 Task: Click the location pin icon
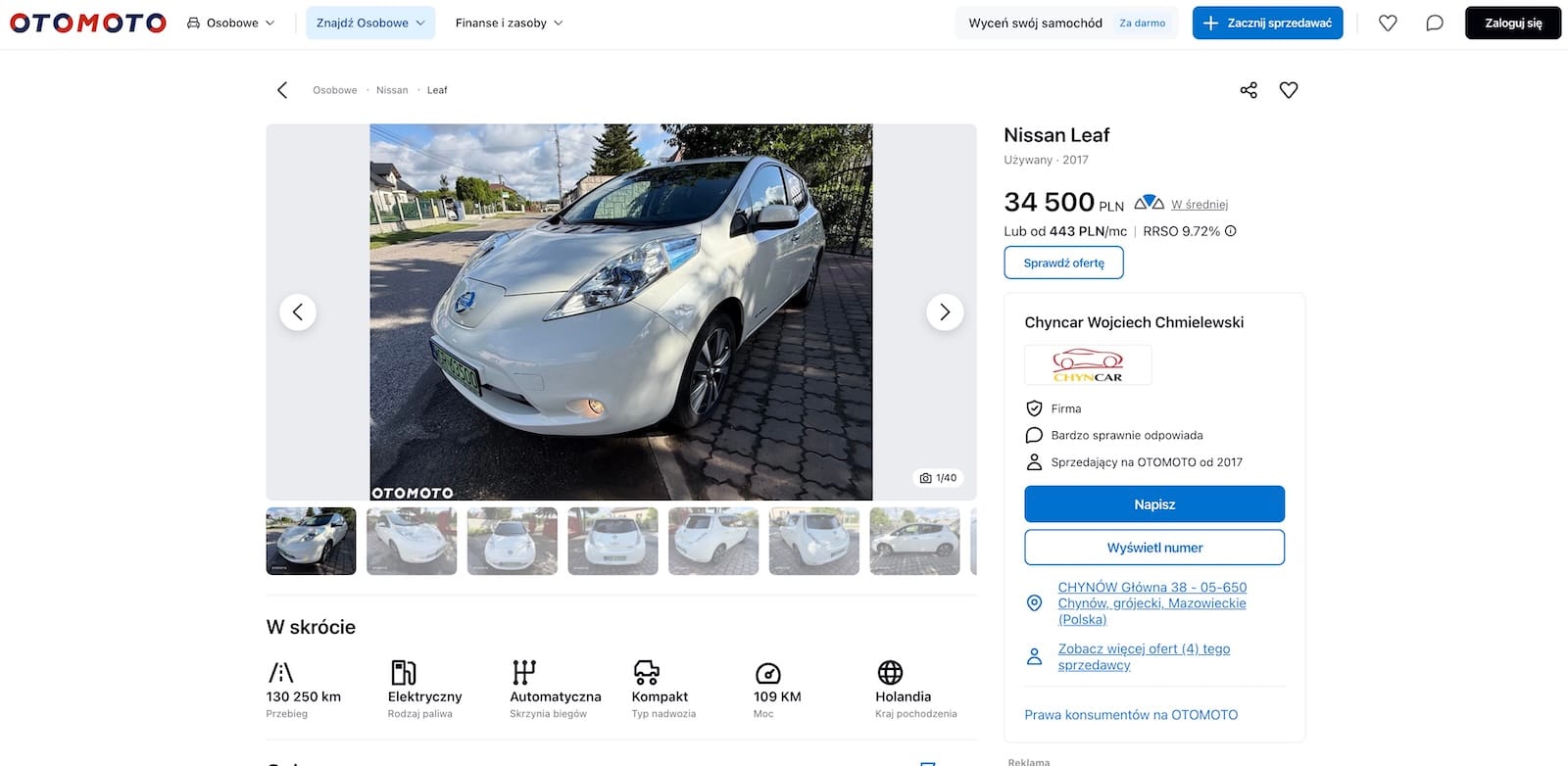pyautogui.click(x=1034, y=603)
